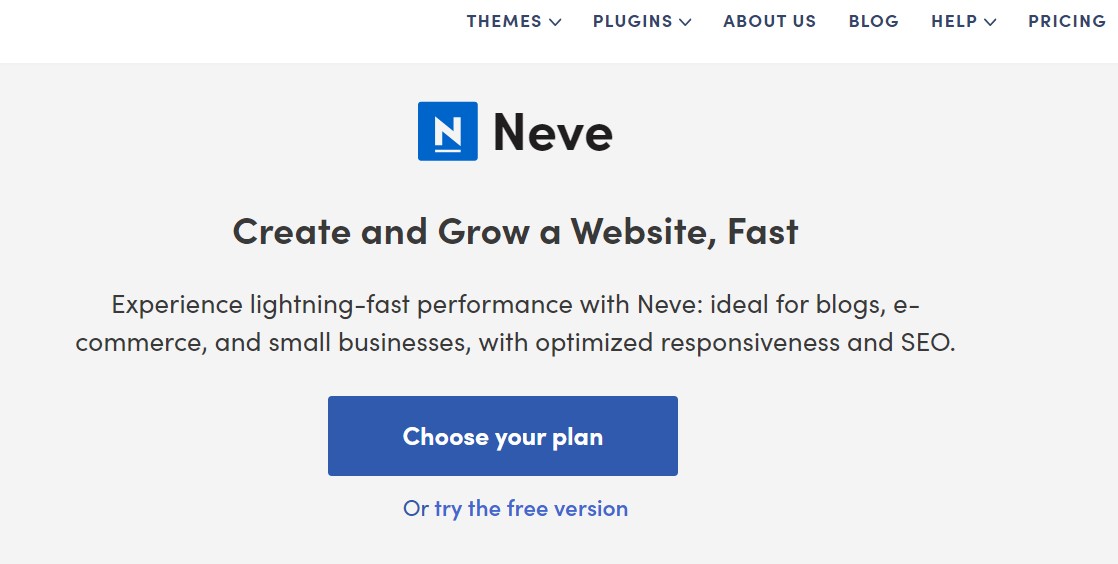Navigate to Pricing in the header
This screenshot has width=1118, height=564.
(1066, 21)
